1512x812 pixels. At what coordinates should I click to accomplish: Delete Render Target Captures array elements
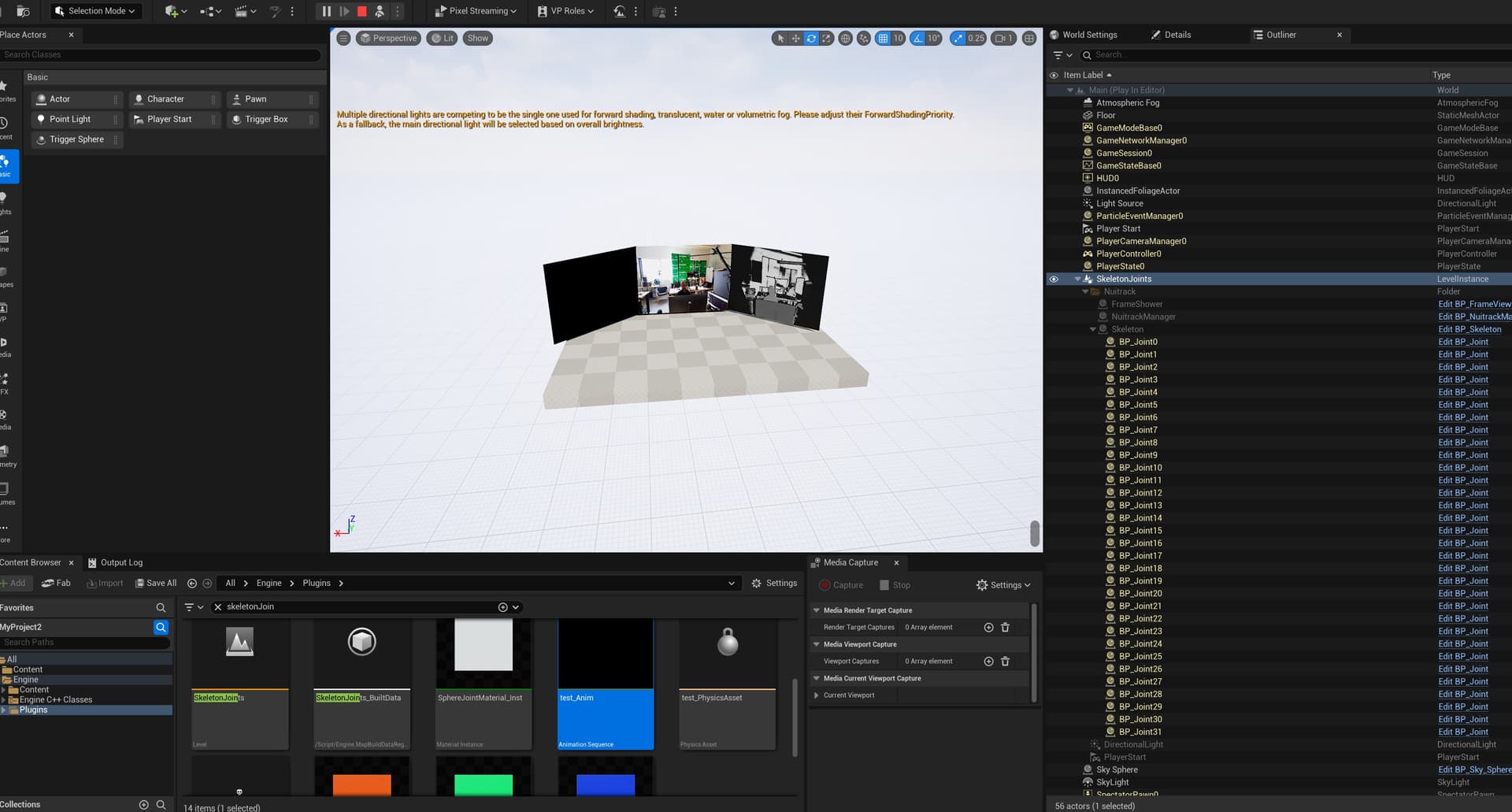(1005, 628)
